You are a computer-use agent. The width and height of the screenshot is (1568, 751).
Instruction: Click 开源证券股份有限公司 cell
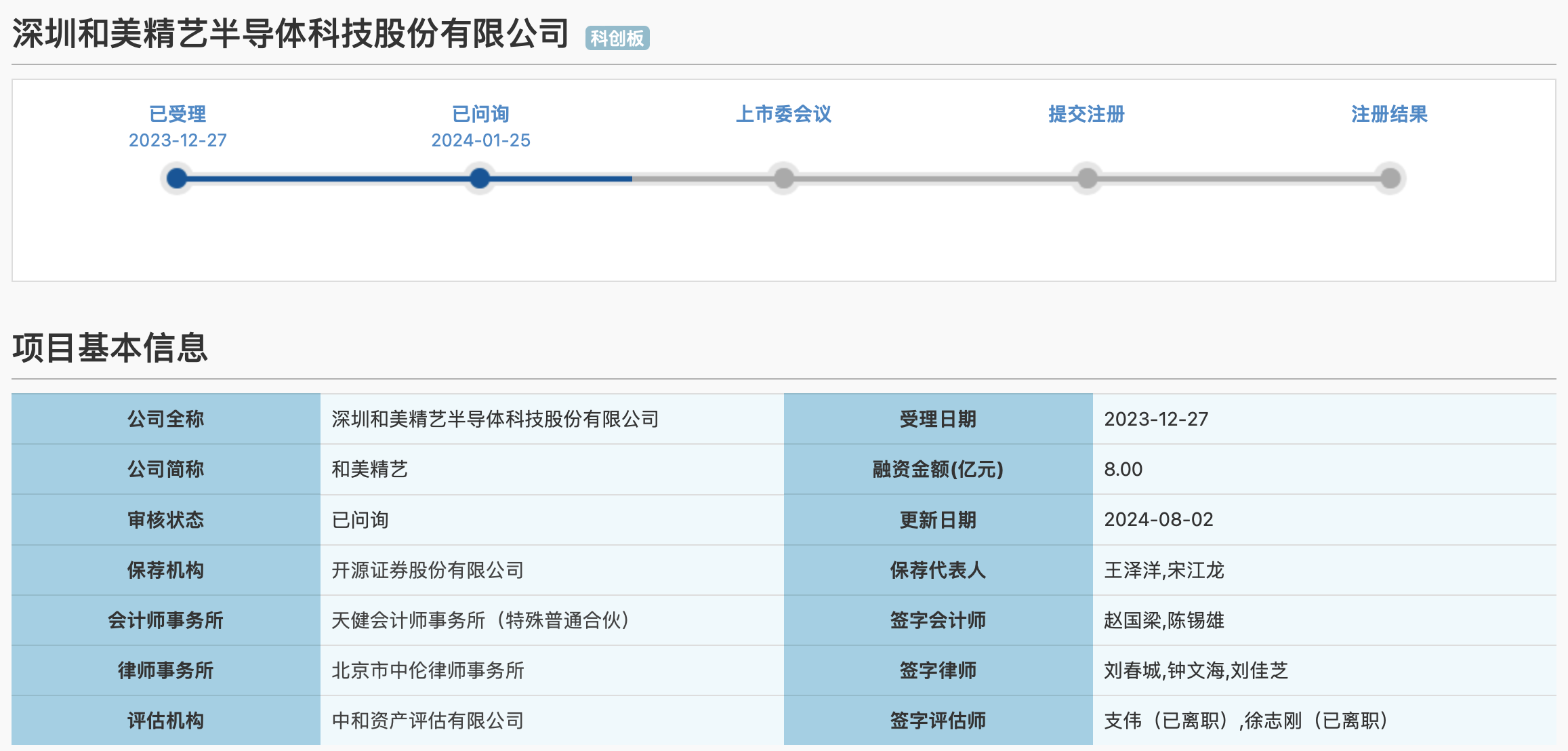552,570
